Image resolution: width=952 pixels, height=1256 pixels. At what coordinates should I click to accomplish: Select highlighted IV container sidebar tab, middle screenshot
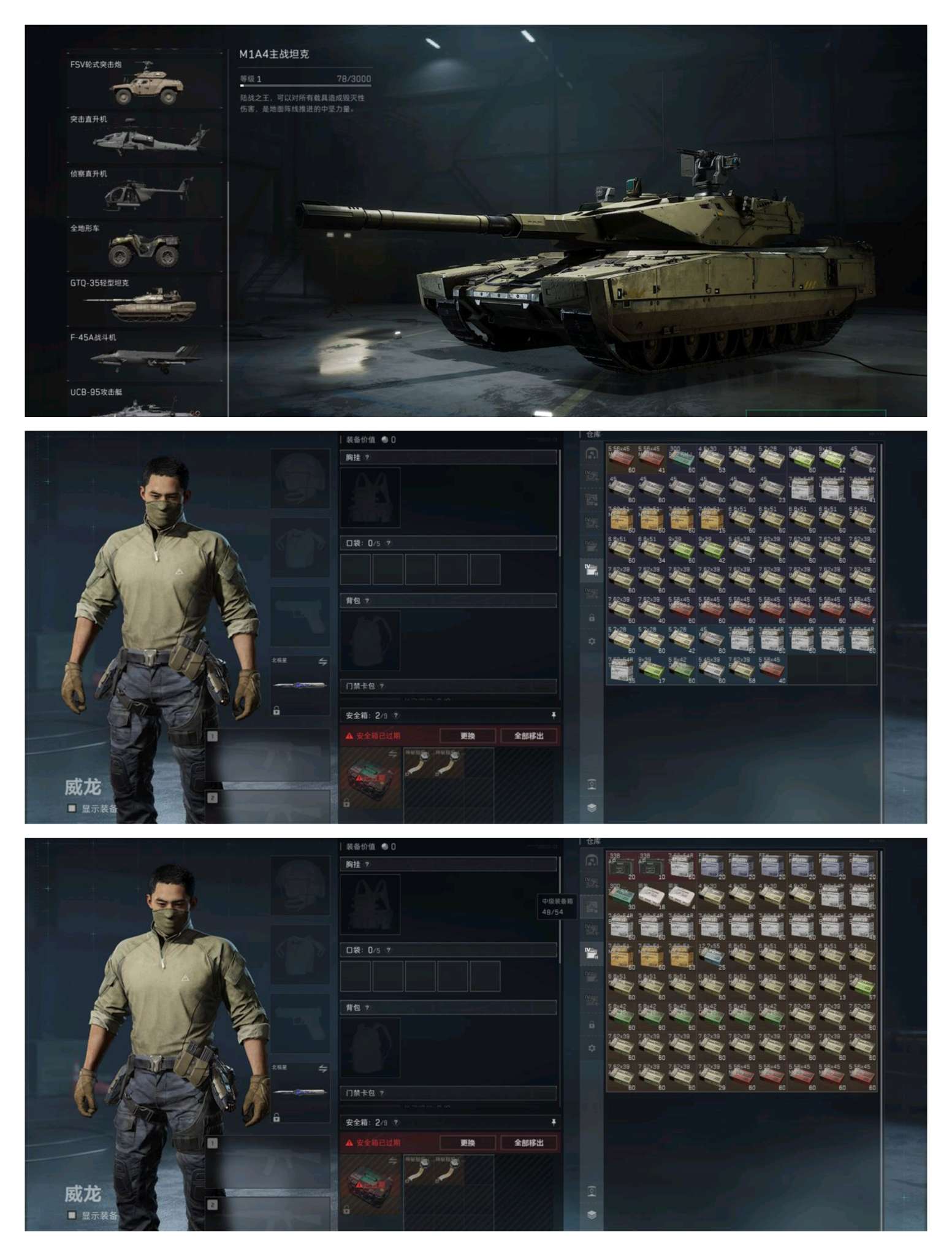pyautogui.click(x=592, y=570)
